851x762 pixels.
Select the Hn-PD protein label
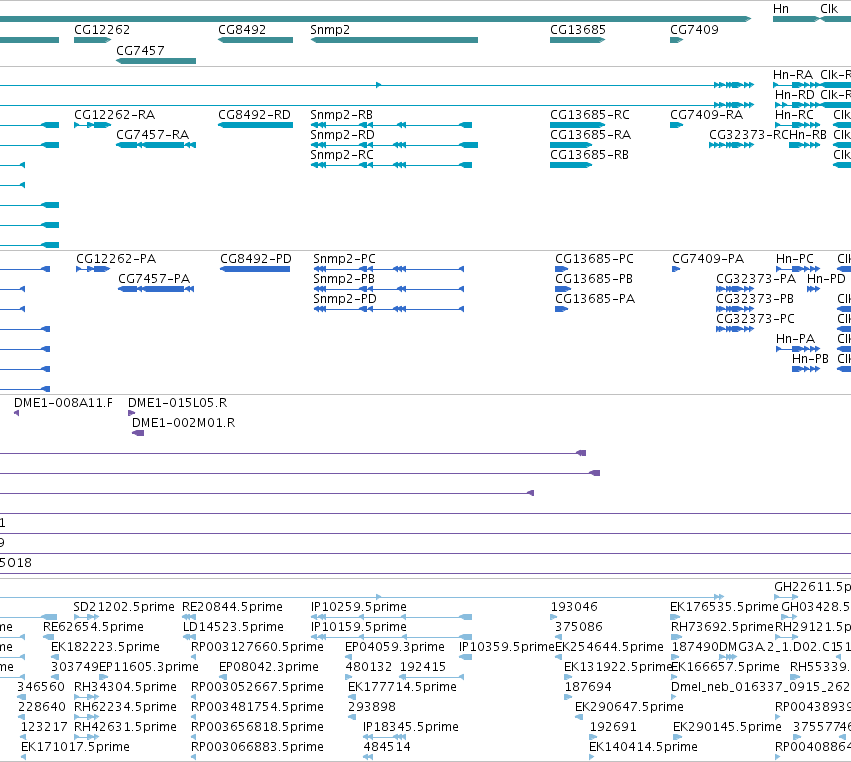tap(826, 279)
